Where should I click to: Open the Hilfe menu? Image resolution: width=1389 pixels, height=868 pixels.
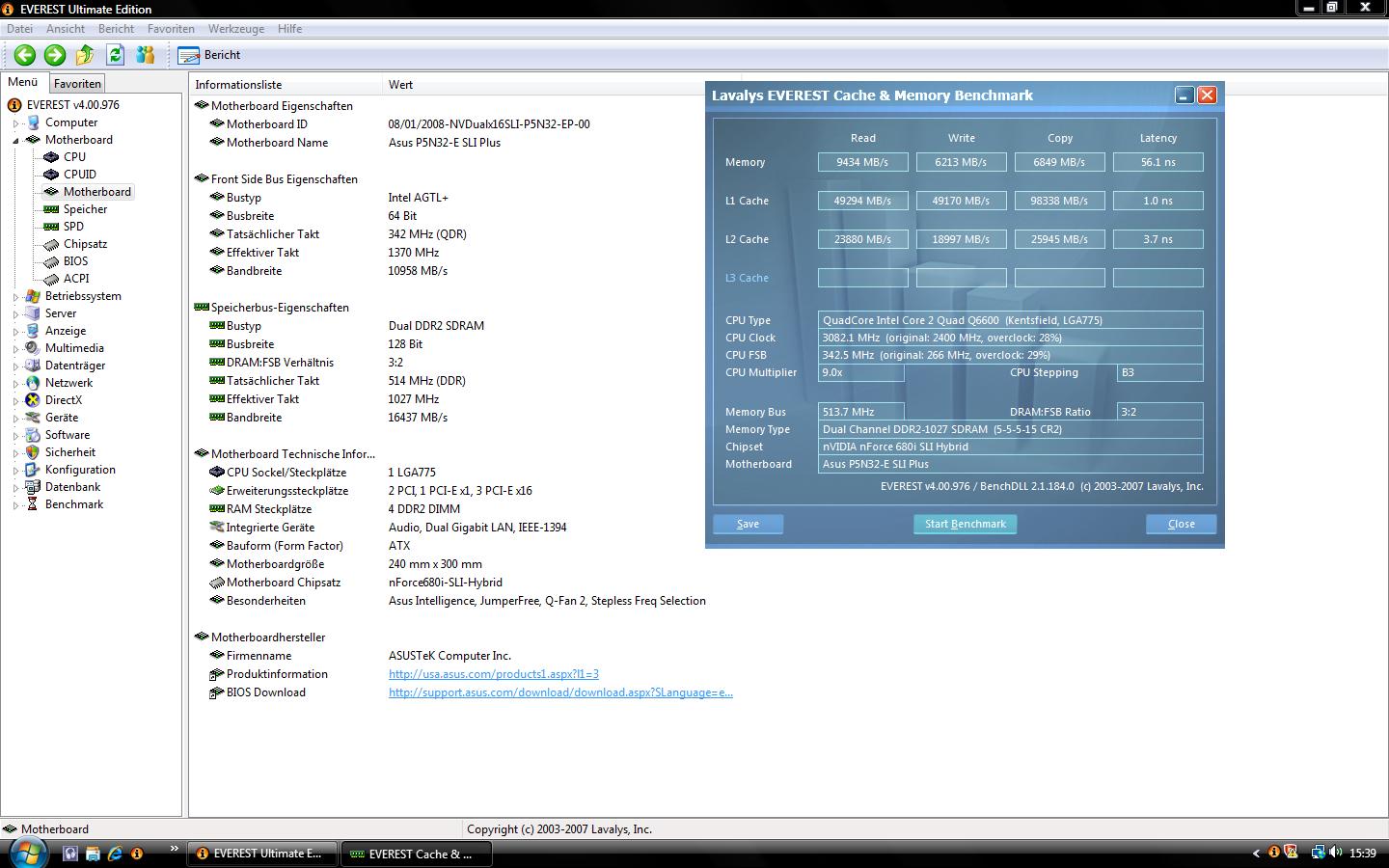pyautogui.click(x=289, y=29)
